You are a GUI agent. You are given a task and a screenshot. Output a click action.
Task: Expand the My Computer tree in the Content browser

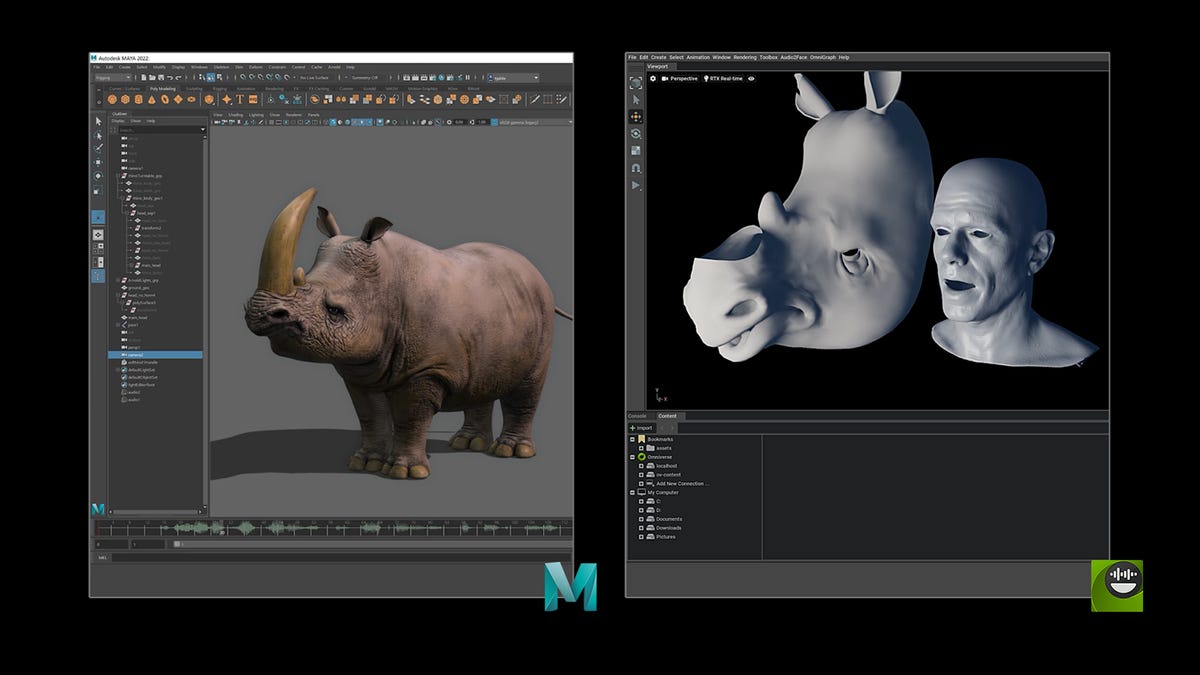[632, 492]
